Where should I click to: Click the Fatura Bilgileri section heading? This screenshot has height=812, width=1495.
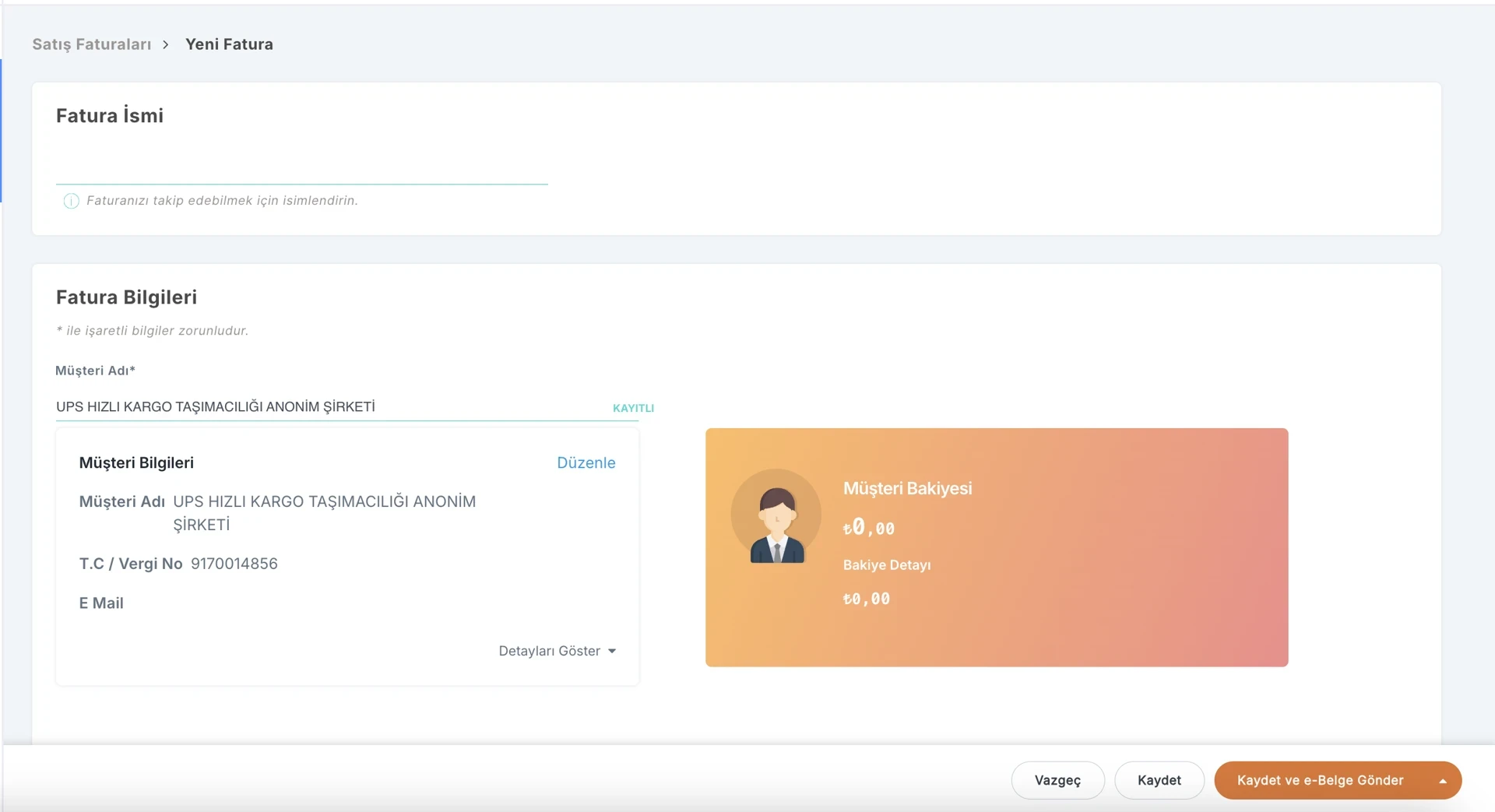point(126,297)
